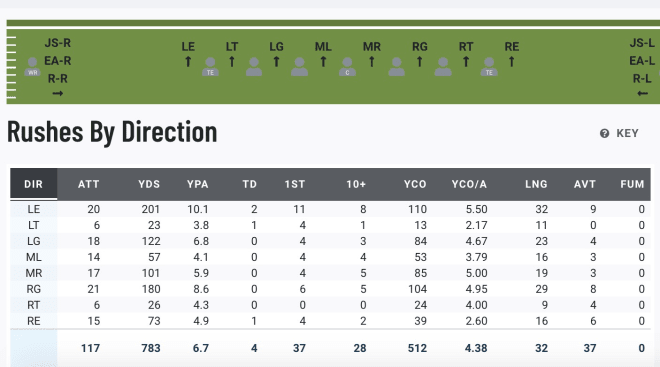Open the KEY legend link
This screenshot has width=660, height=367.
coord(627,133)
